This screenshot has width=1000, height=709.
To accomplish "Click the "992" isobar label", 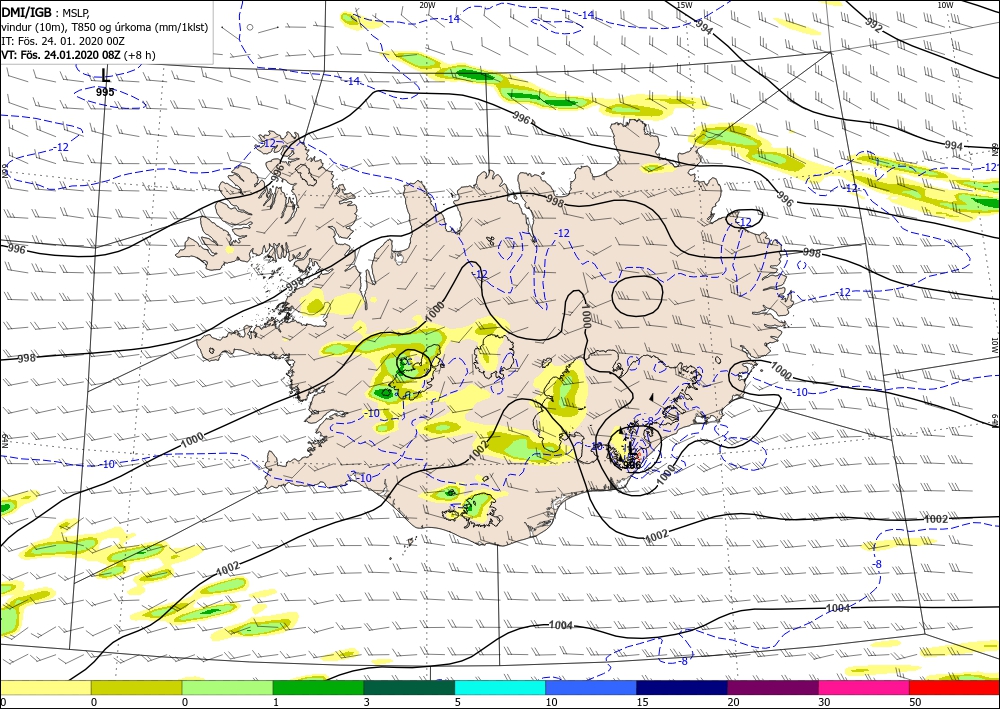I will [874, 25].
